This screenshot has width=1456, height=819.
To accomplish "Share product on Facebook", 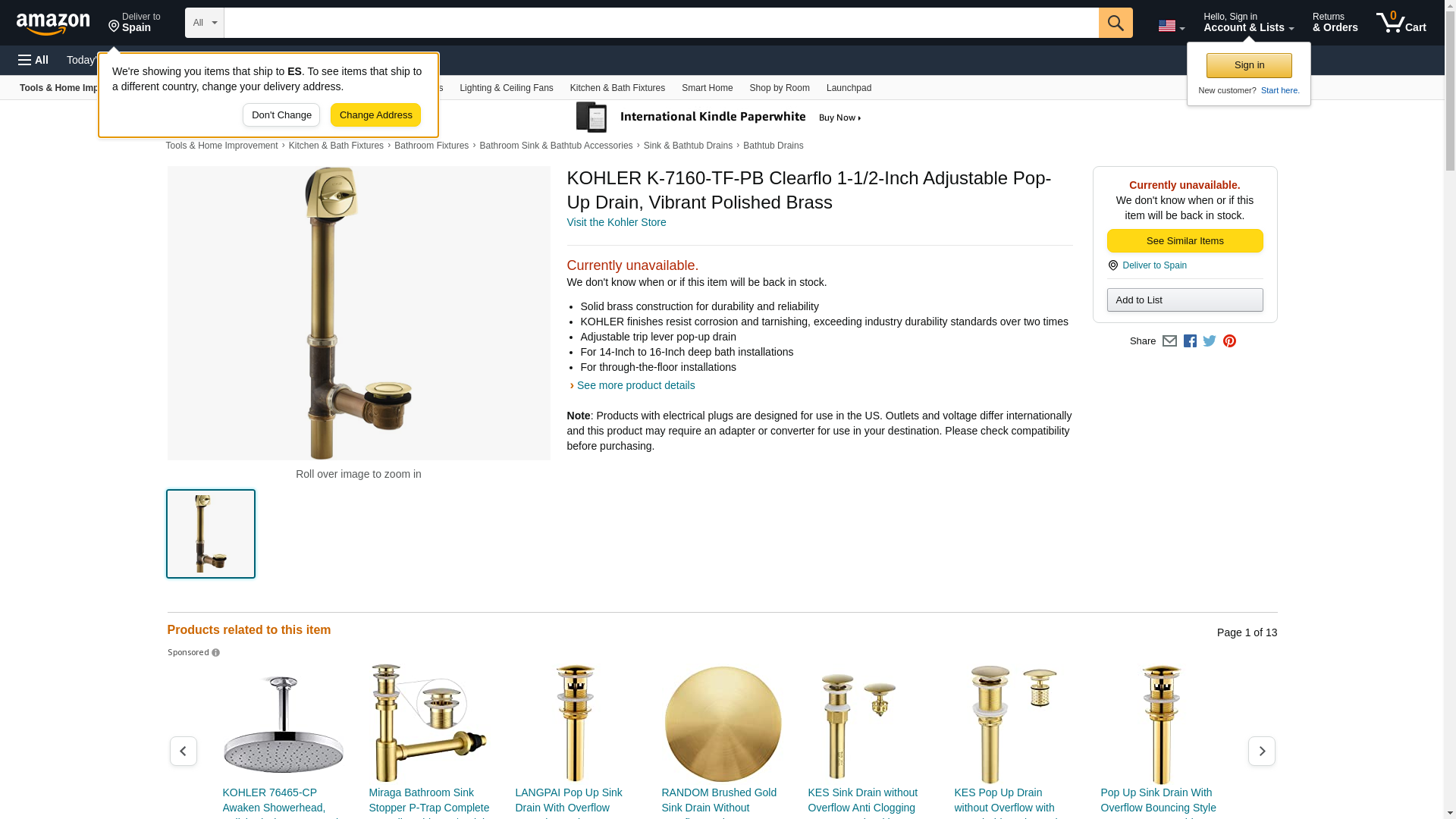I will click(x=1190, y=341).
